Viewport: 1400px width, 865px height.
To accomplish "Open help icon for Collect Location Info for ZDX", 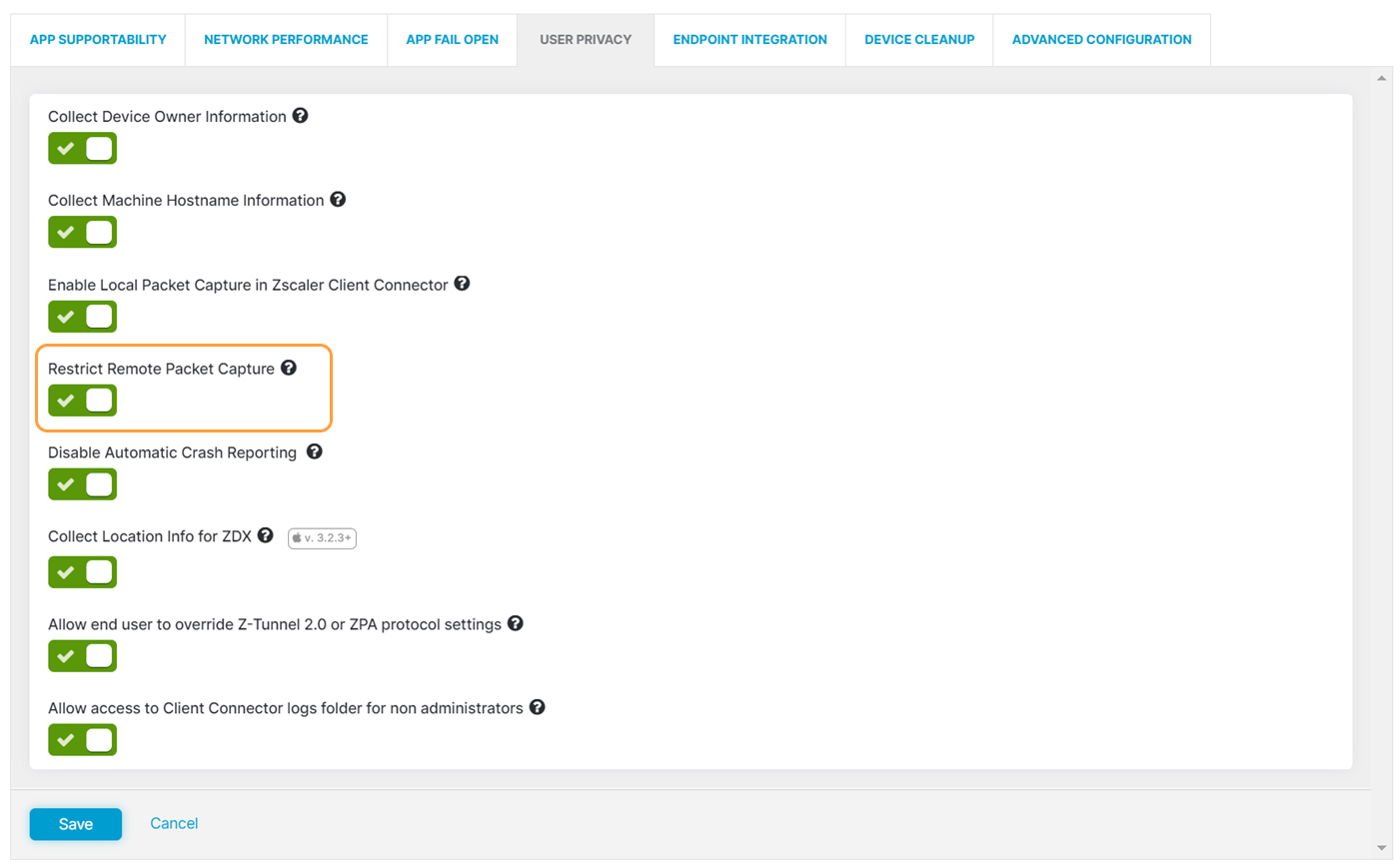I will (265, 535).
